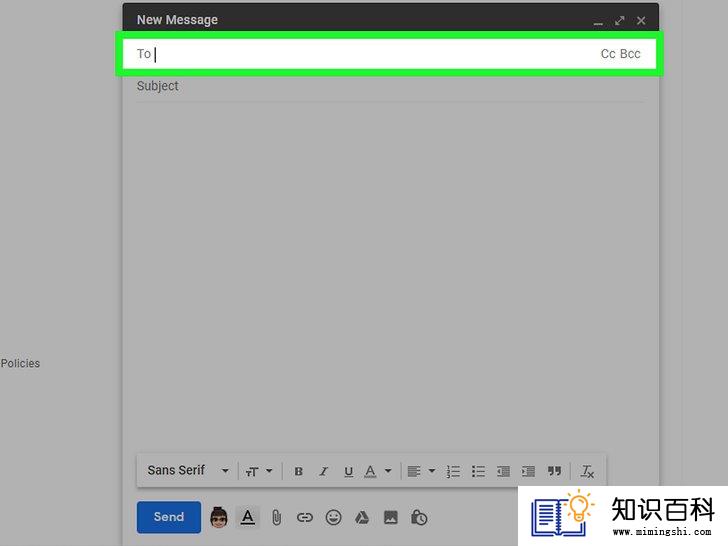The height and width of the screenshot is (546, 728).
Task: Open the text color dropdown arrow
Action: pos(388,471)
